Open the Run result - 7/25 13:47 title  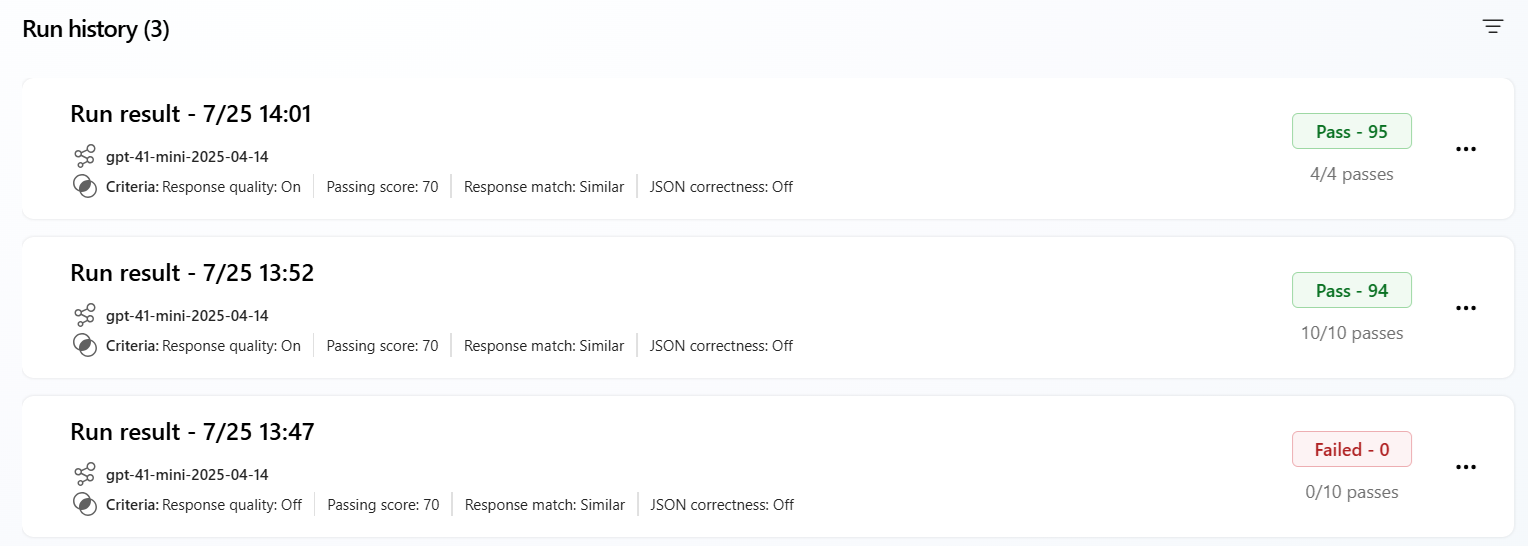click(x=192, y=432)
